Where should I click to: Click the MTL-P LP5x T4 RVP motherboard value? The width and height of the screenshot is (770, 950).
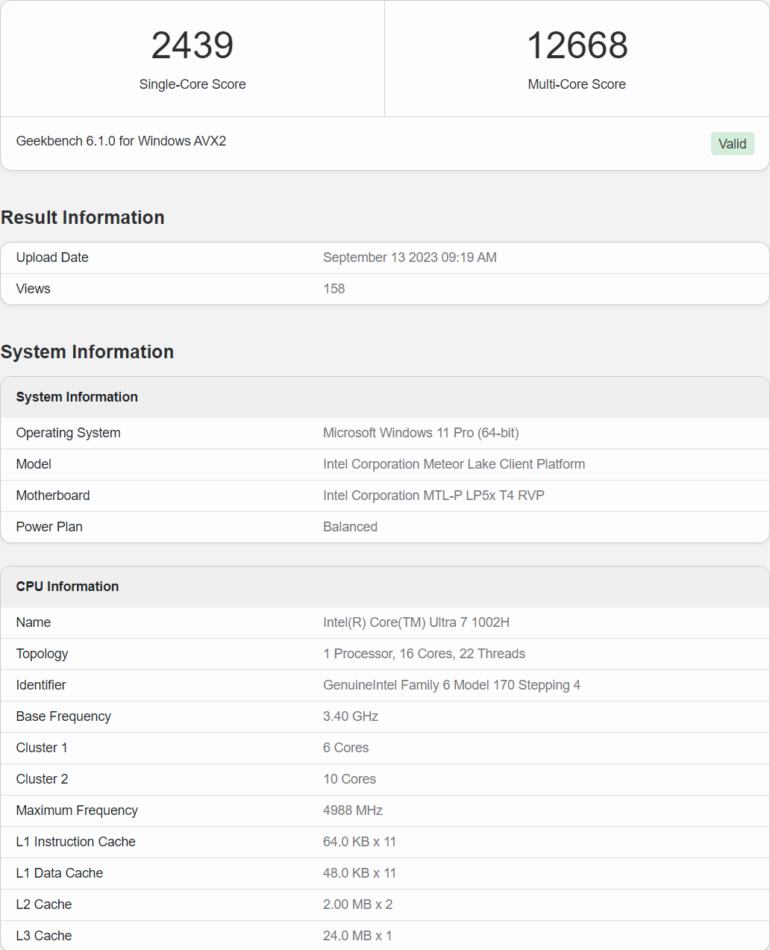coord(433,495)
